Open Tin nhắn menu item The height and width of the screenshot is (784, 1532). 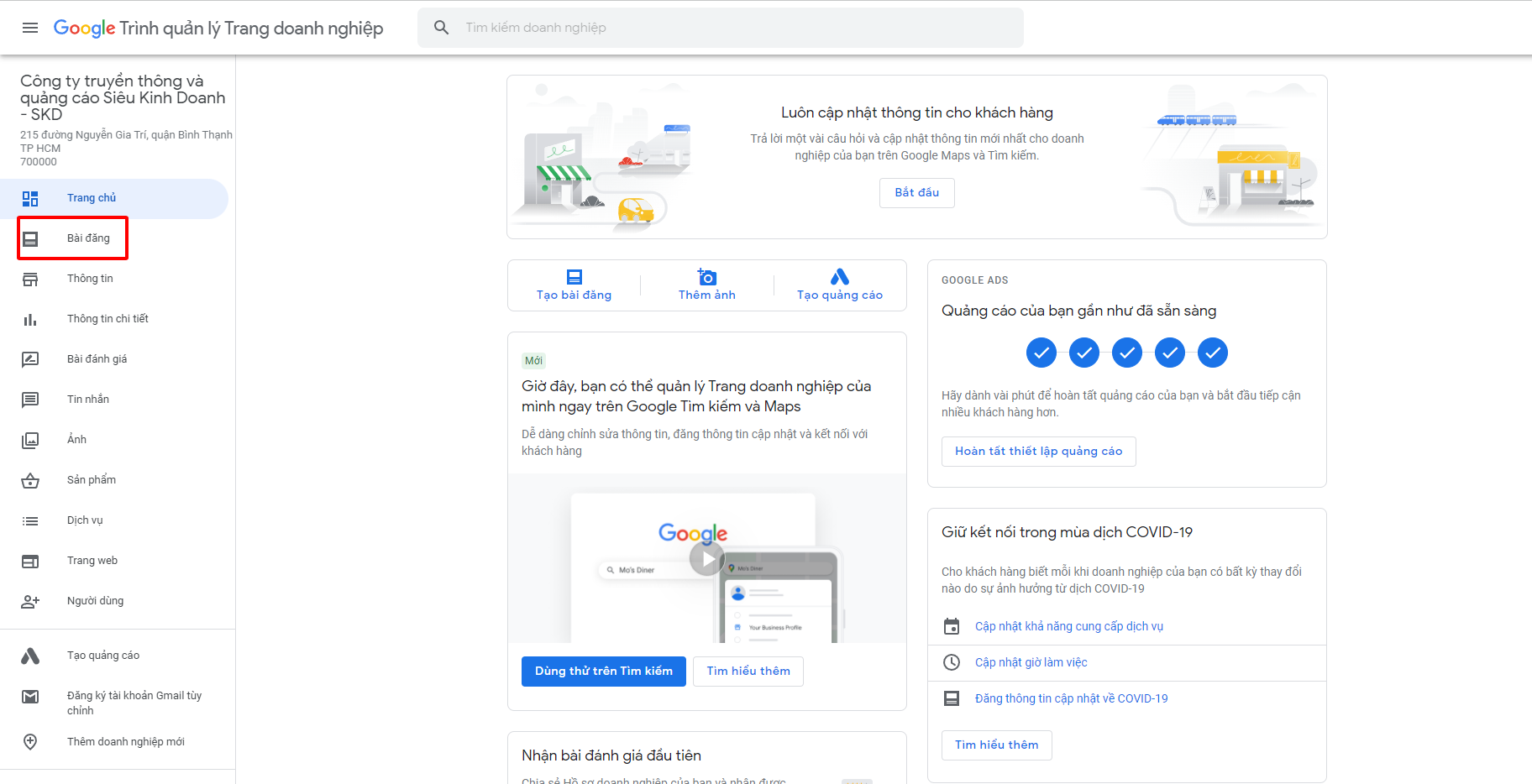114,400
